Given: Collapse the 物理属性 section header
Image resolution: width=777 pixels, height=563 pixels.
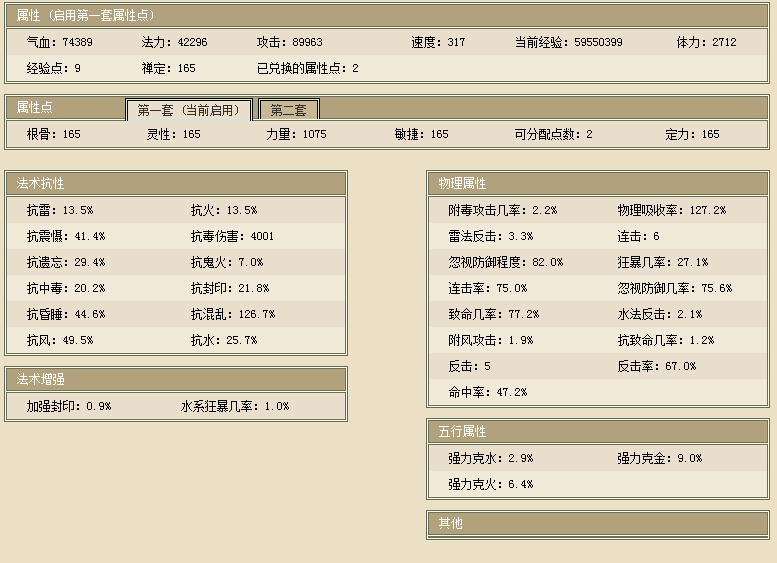Looking at the screenshot, I should pyautogui.click(x=598, y=184).
